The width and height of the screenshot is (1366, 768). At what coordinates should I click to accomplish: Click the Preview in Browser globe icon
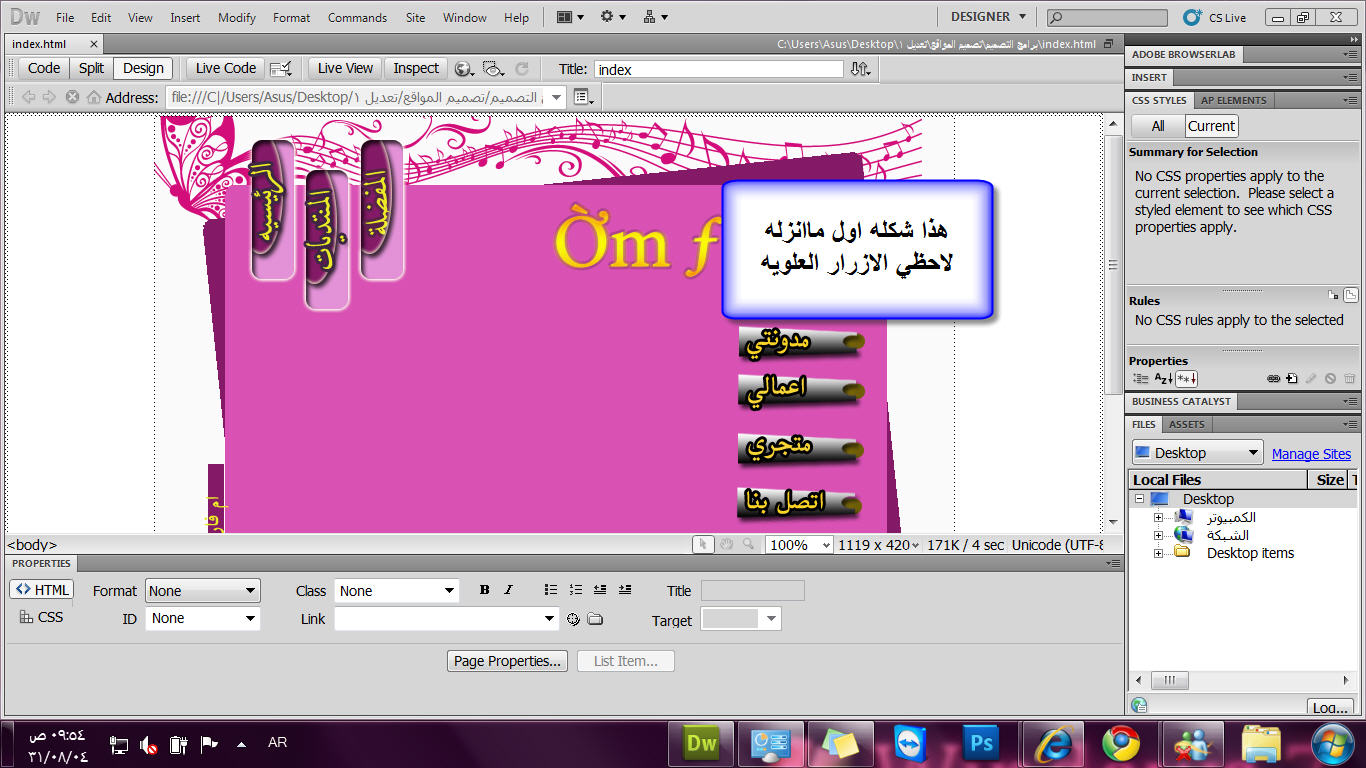(x=463, y=69)
